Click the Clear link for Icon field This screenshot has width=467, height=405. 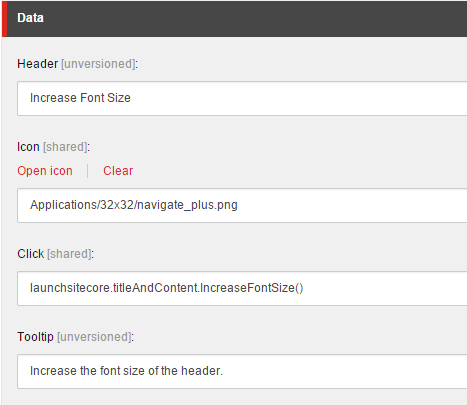point(118,171)
